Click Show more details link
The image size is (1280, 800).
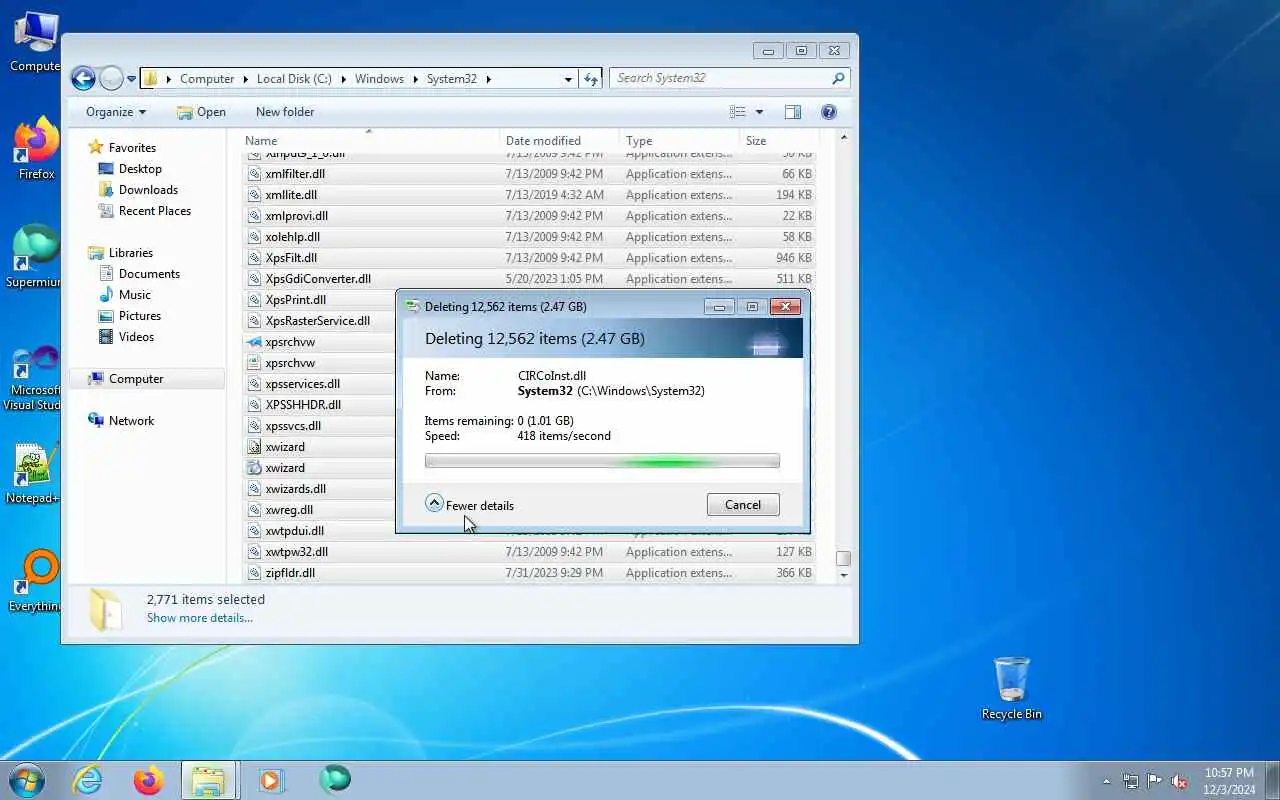(x=200, y=618)
